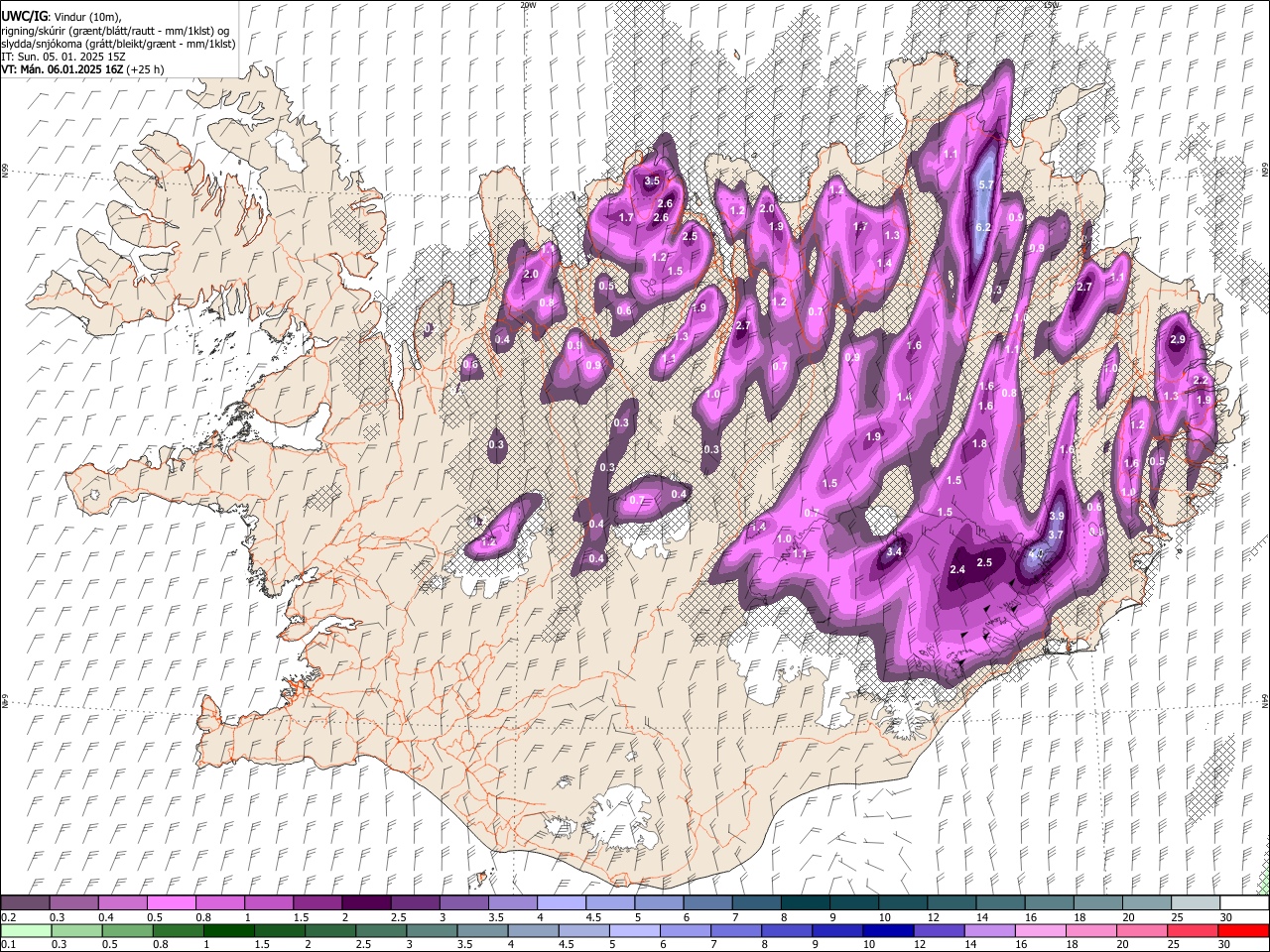Click the 3.9 precipitation value on map
Viewport: 1270px width, 952px height.
[1057, 516]
